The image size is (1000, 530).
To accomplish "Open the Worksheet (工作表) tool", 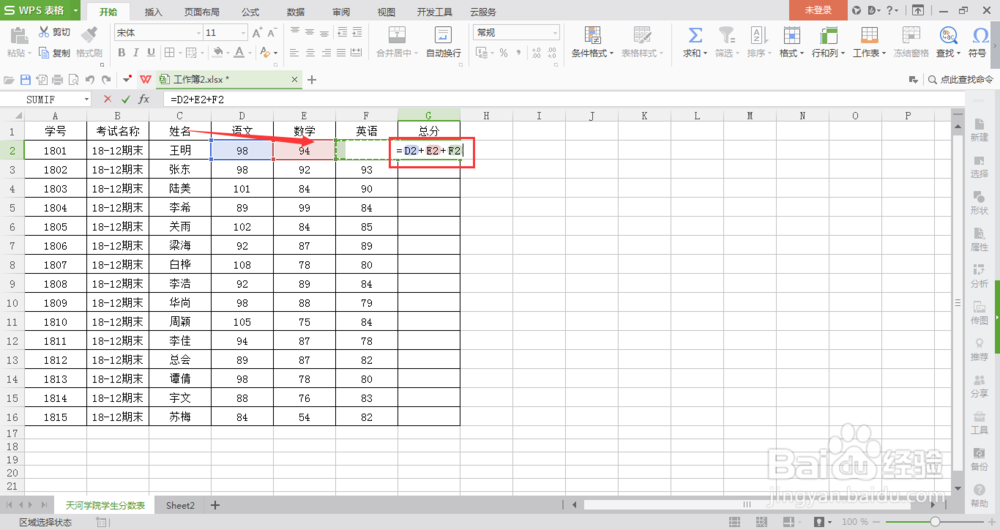I will pyautogui.click(x=869, y=42).
